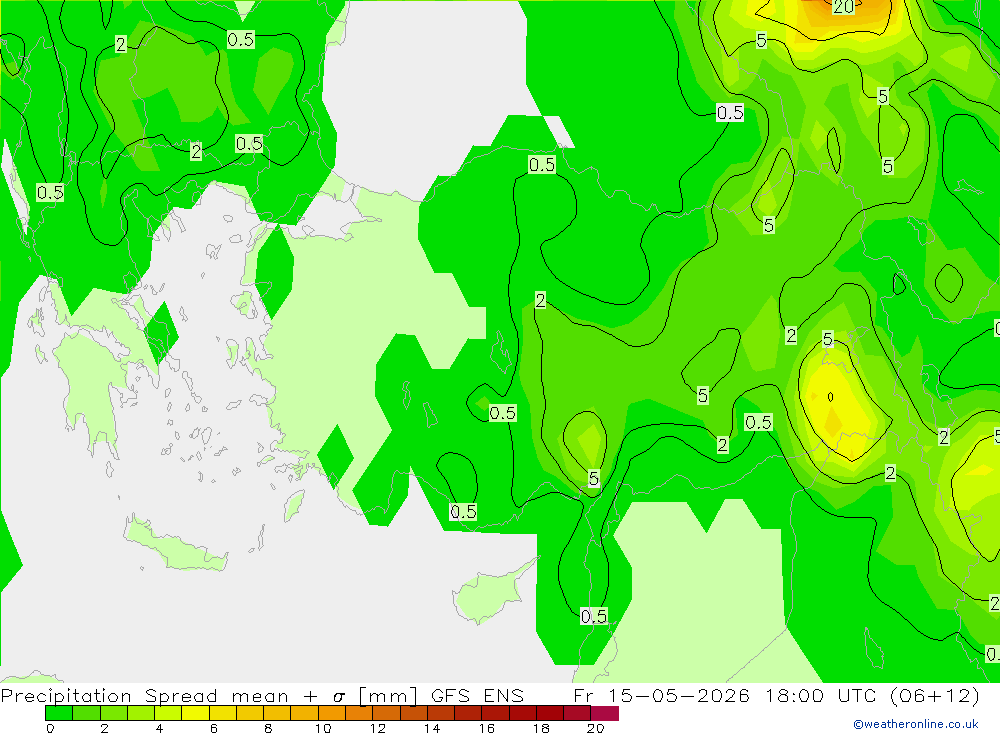Screen dimensions: 1000x733
Task: Click legend scale tick label '10'
Action: pyautogui.click(x=323, y=728)
